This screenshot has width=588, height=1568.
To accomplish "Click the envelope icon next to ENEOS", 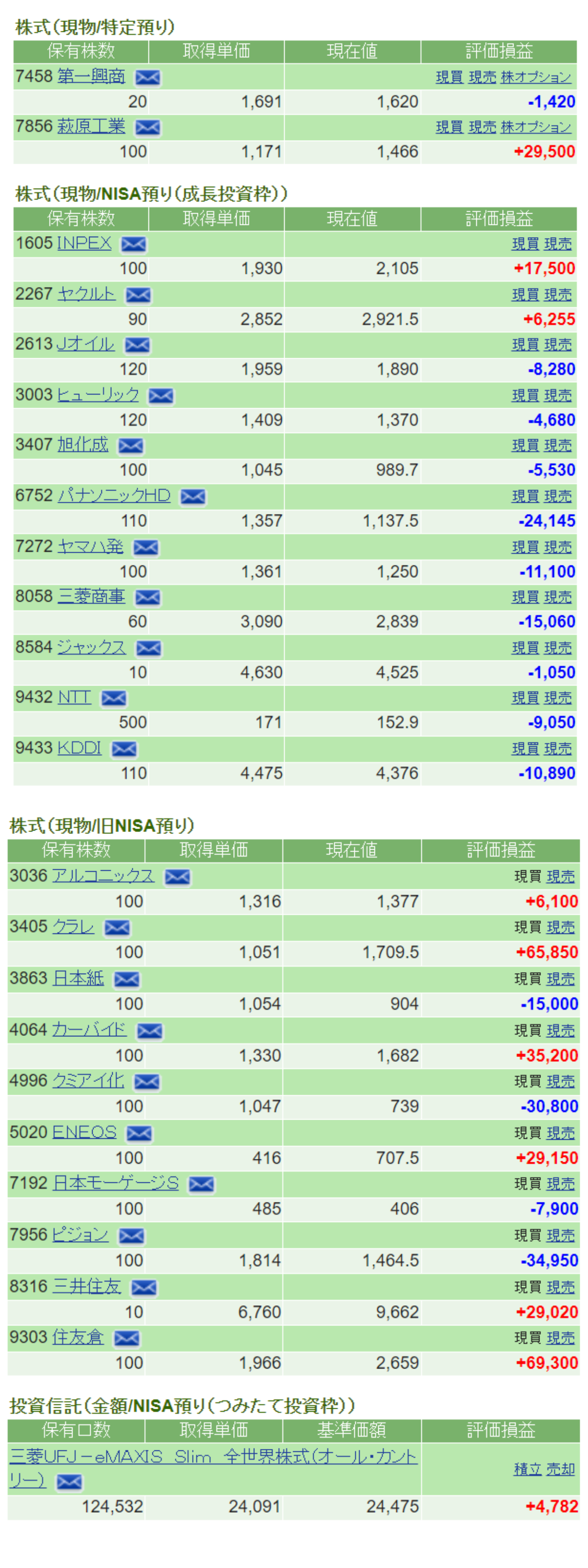I will click(139, 1133).
